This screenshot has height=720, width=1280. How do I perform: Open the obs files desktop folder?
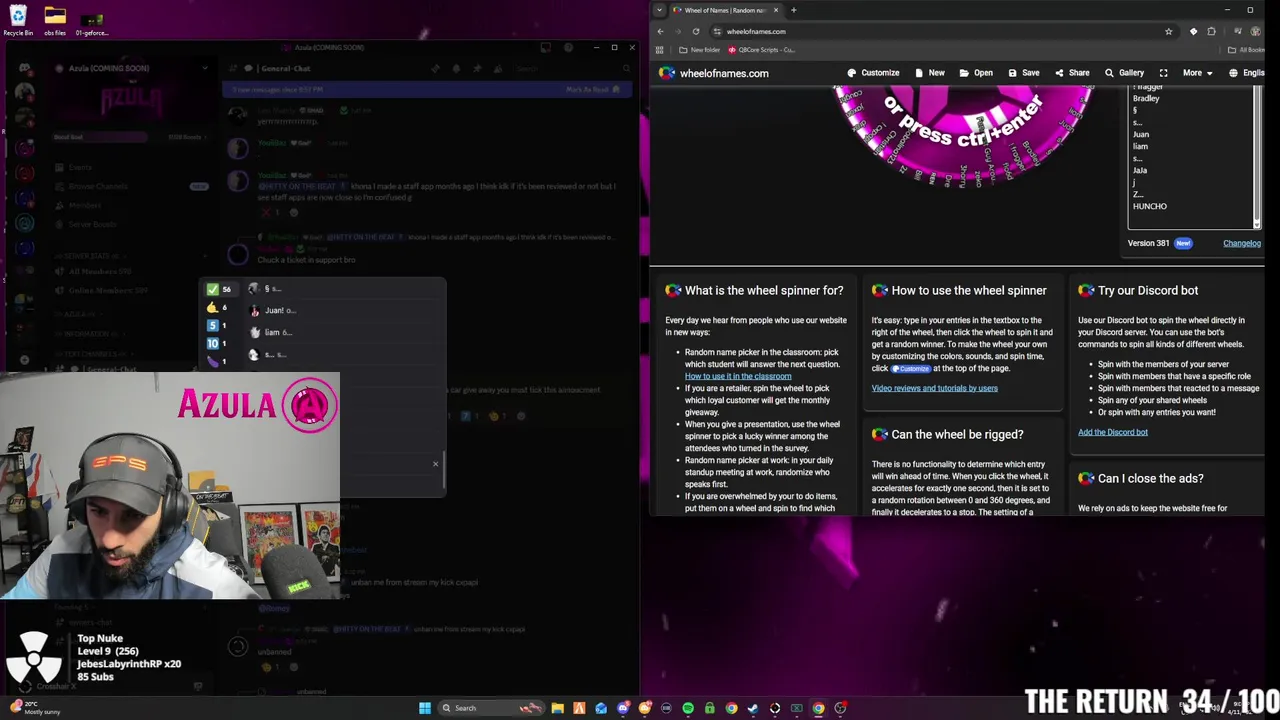[55, 20]
